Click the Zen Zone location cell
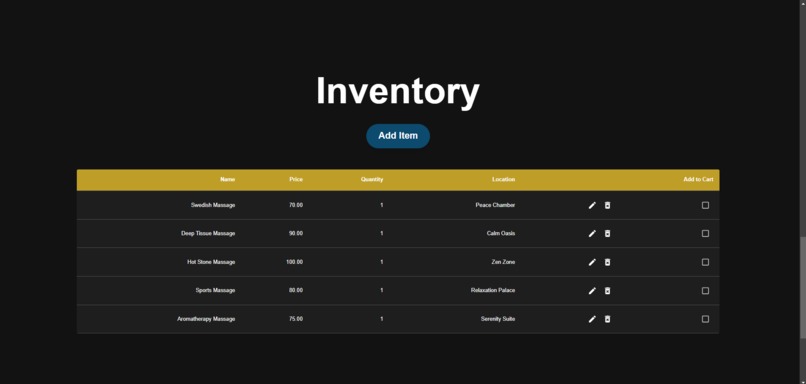 [x=503, y=262]
